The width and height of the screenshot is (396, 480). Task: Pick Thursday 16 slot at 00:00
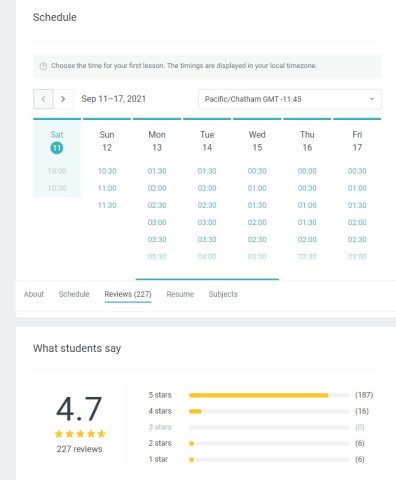(x=307, y=171)
